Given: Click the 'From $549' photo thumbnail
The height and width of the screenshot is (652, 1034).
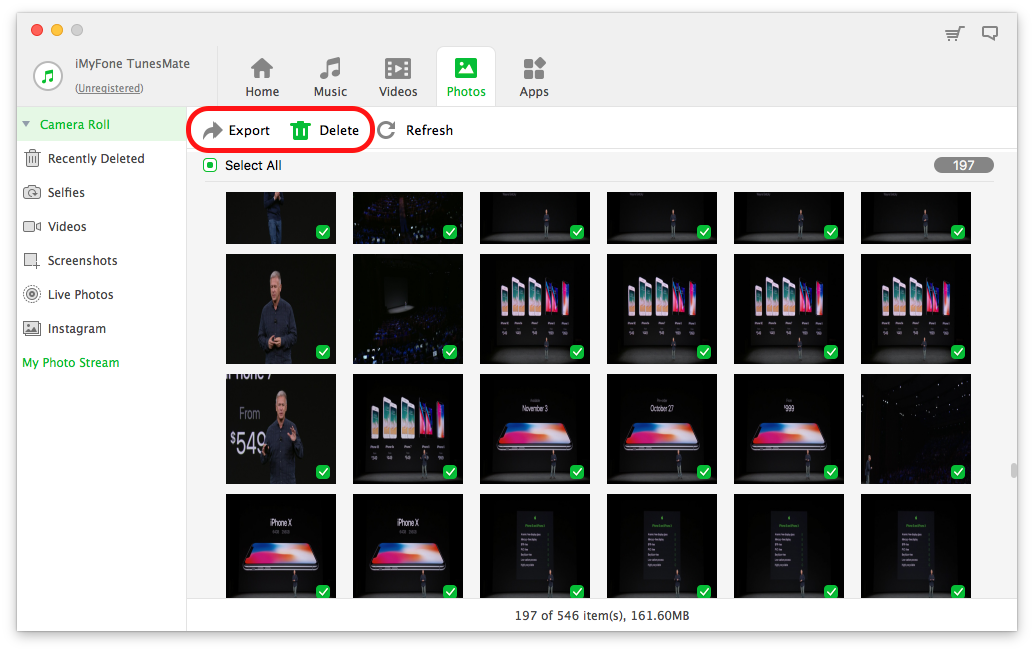Looking at the screenshot, I should 281,429.
